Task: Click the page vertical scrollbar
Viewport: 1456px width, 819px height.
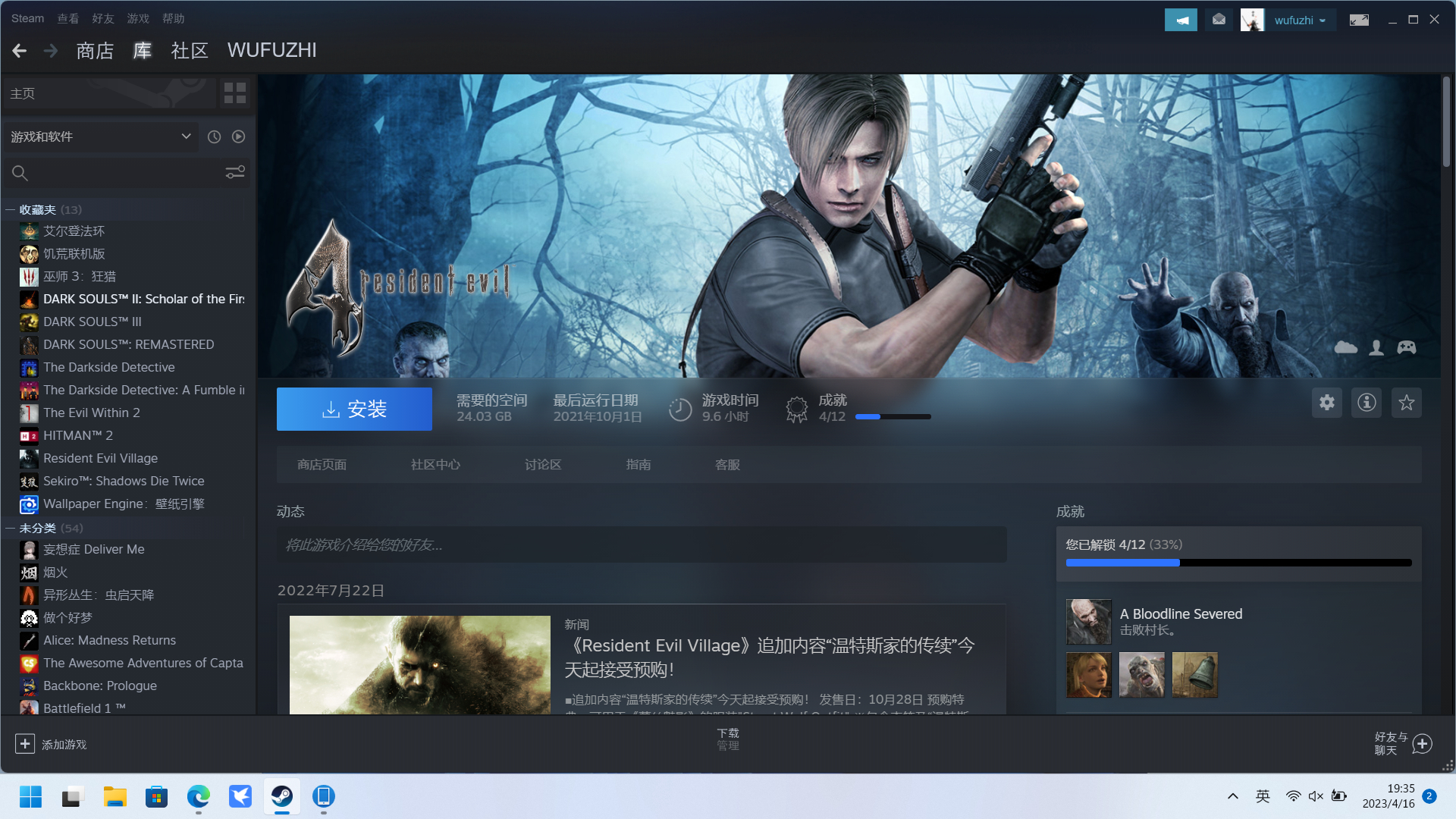Action: tap(1446, 121)
